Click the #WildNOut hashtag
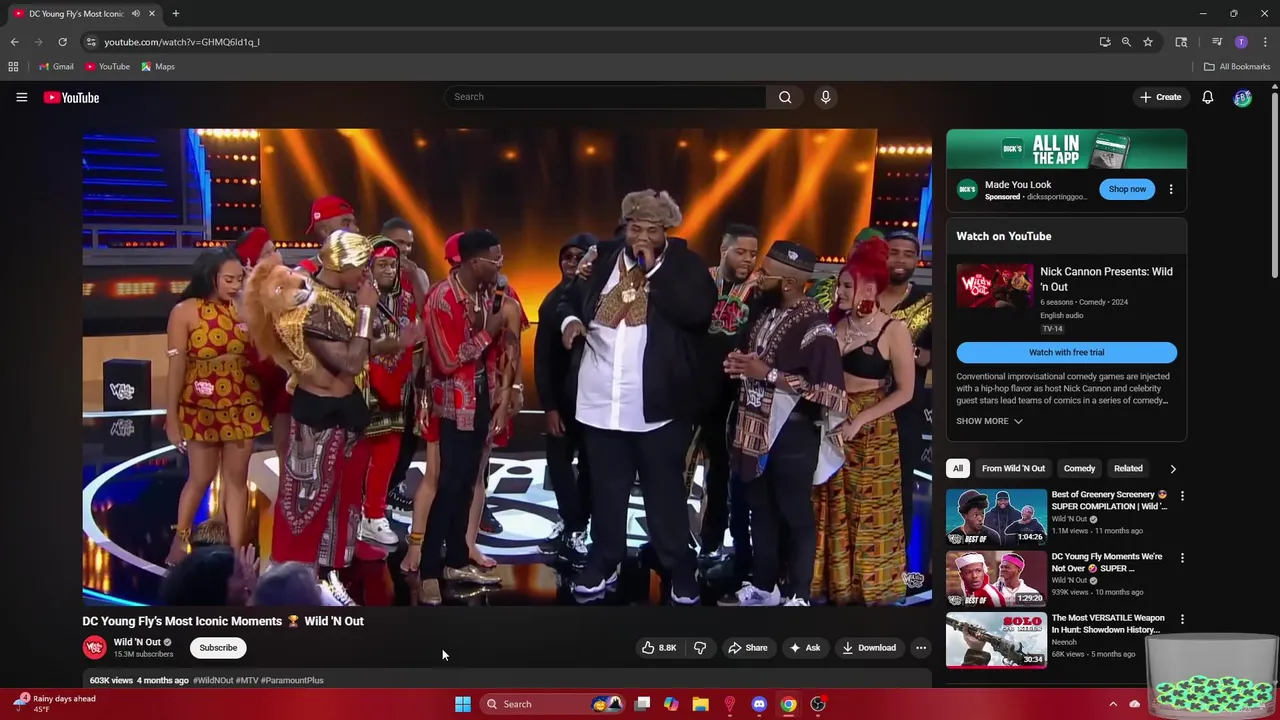Screen dimensions: 1280x720 (x=213, y=680)
